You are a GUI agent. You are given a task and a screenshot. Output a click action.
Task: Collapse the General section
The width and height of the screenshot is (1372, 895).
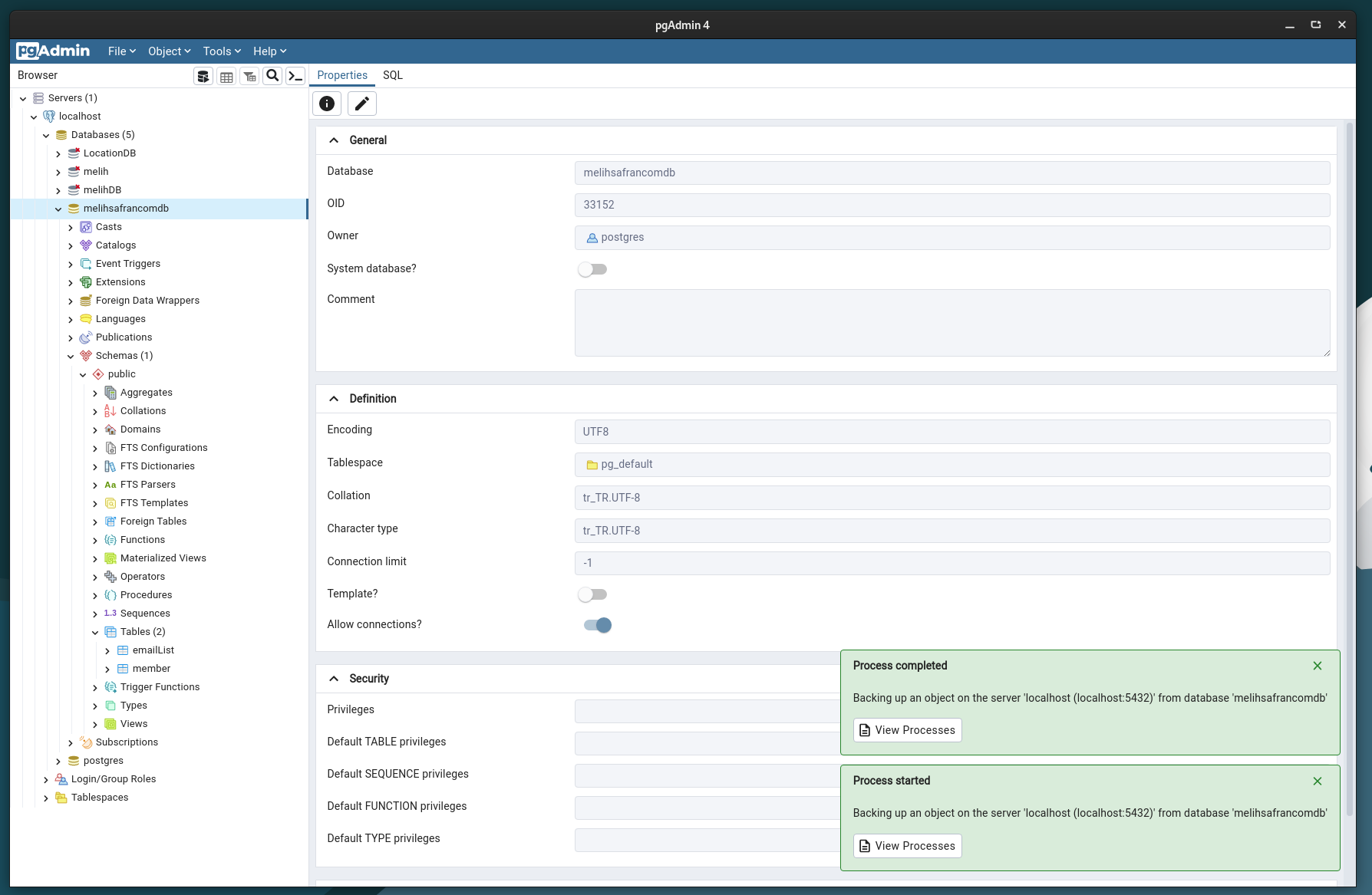[x=334, y=140]
